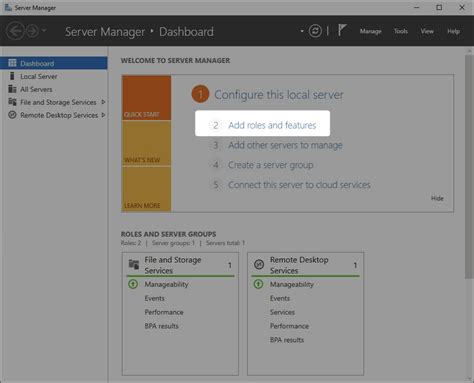Hide the welcome tile
The width and height of the screenshot is (474, 383).
[x=437, y=198]
